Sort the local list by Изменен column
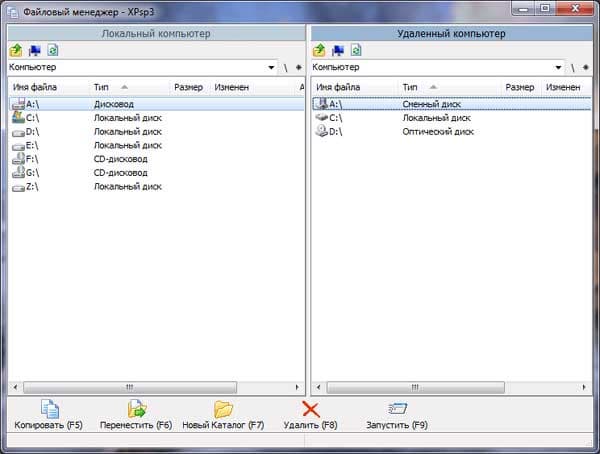Viewport: 600px width, 454px height. pyautogui.click(x=253, y=87)
